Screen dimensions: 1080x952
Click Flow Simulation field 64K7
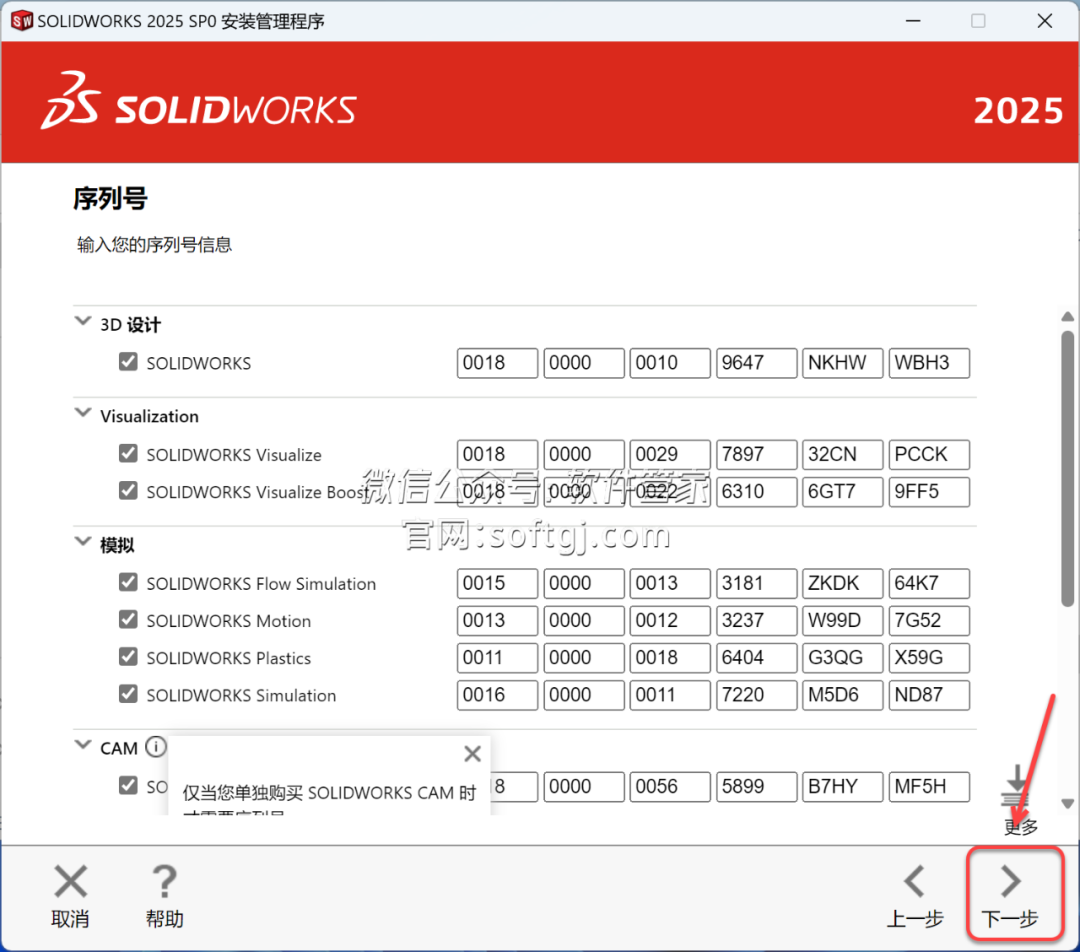pyautogui.click(x=929, y=583)
